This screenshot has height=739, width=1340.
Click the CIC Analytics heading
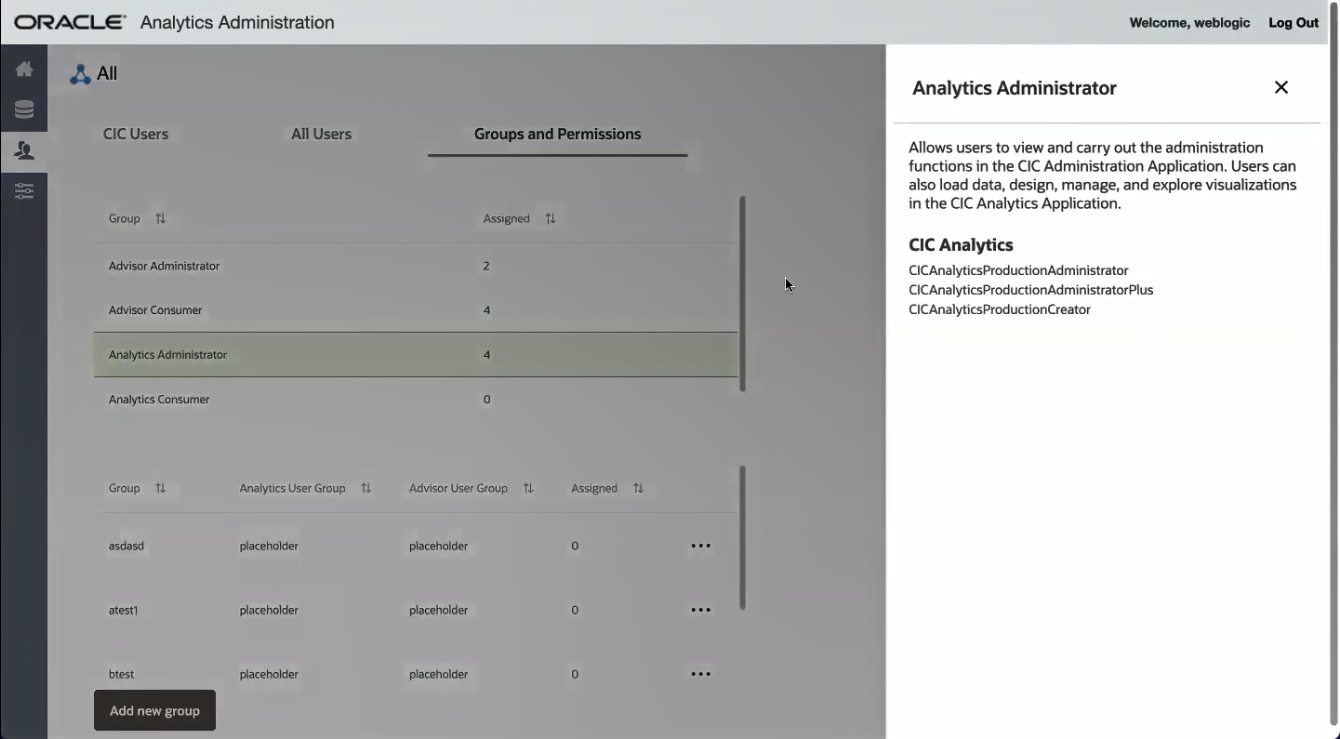(x=961, y=245)
